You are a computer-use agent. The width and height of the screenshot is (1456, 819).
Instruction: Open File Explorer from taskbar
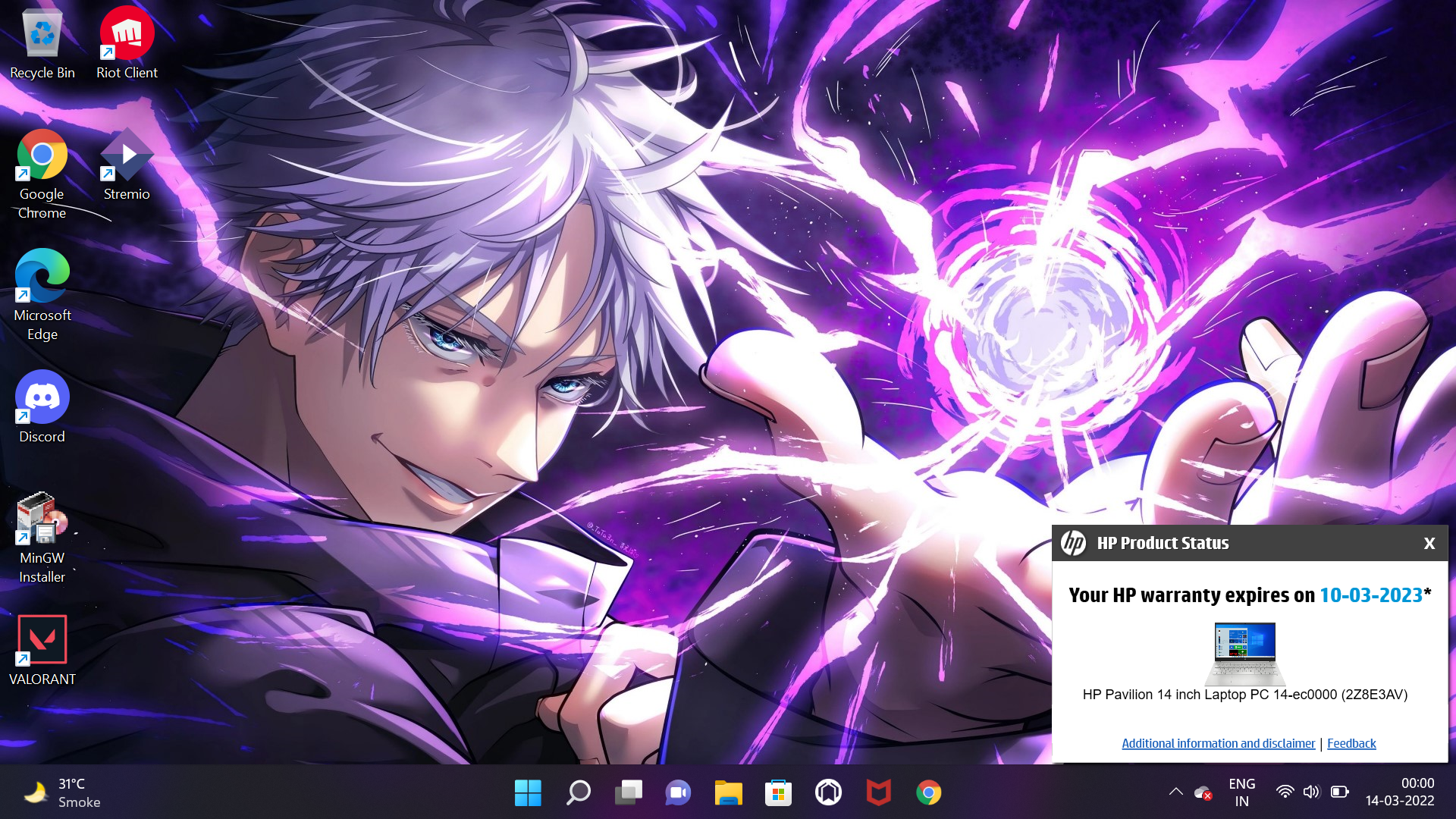[x=728, y=792]
